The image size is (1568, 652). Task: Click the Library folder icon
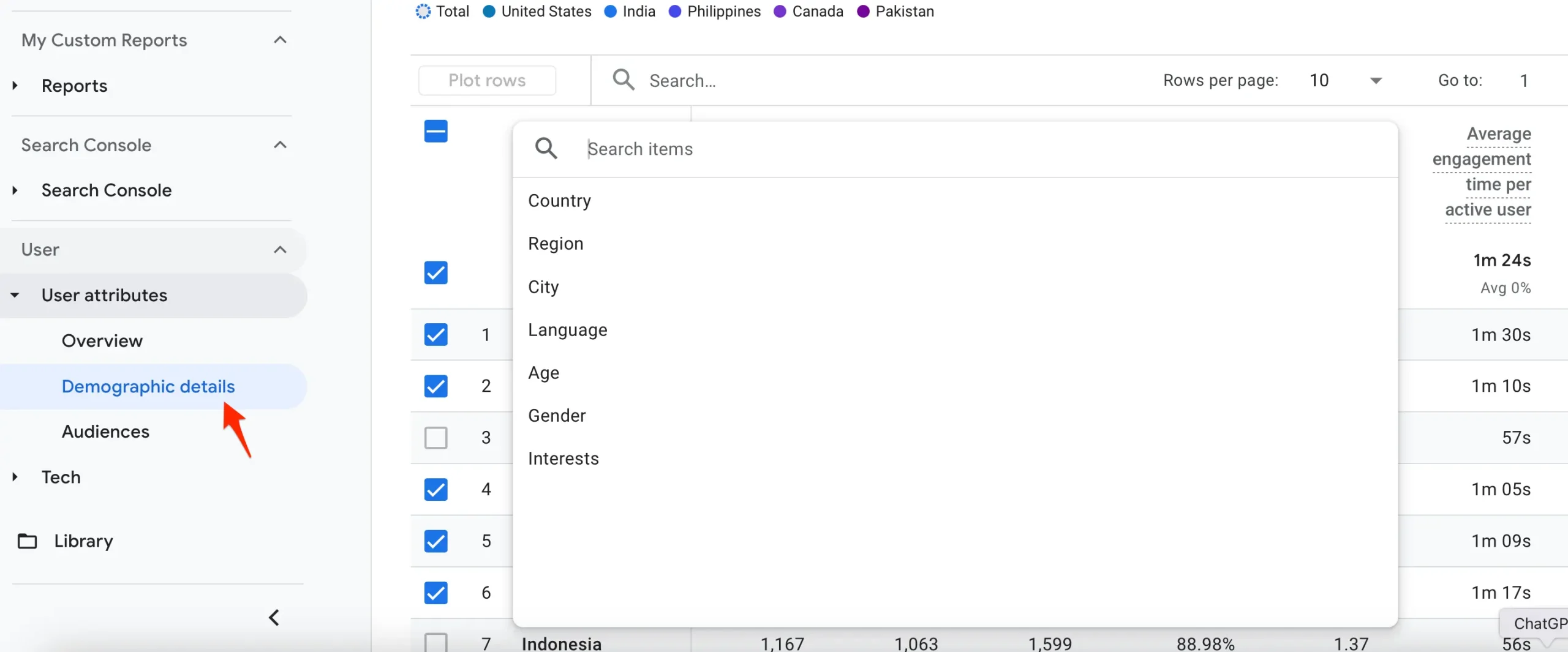pos(27,541)
